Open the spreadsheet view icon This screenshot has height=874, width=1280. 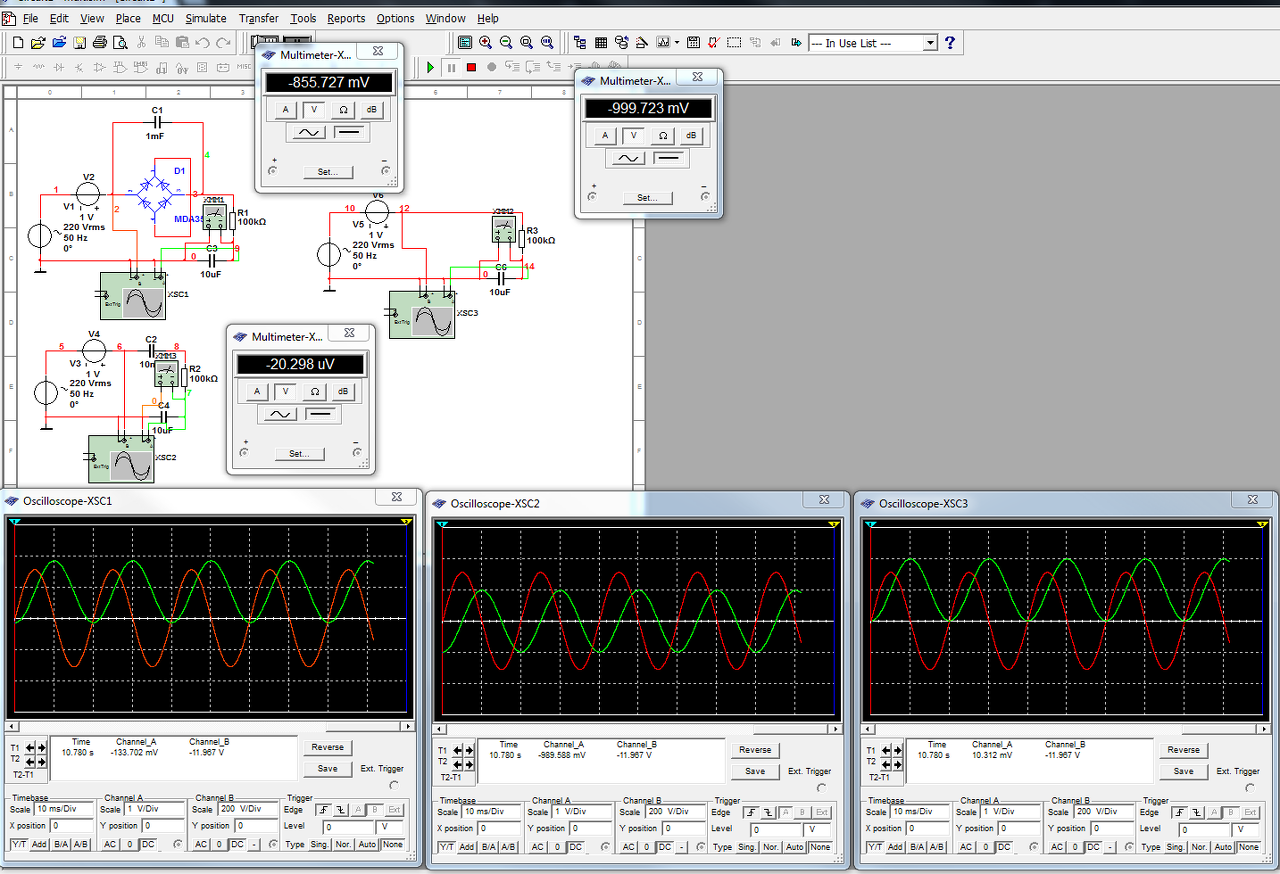(601, 42)
